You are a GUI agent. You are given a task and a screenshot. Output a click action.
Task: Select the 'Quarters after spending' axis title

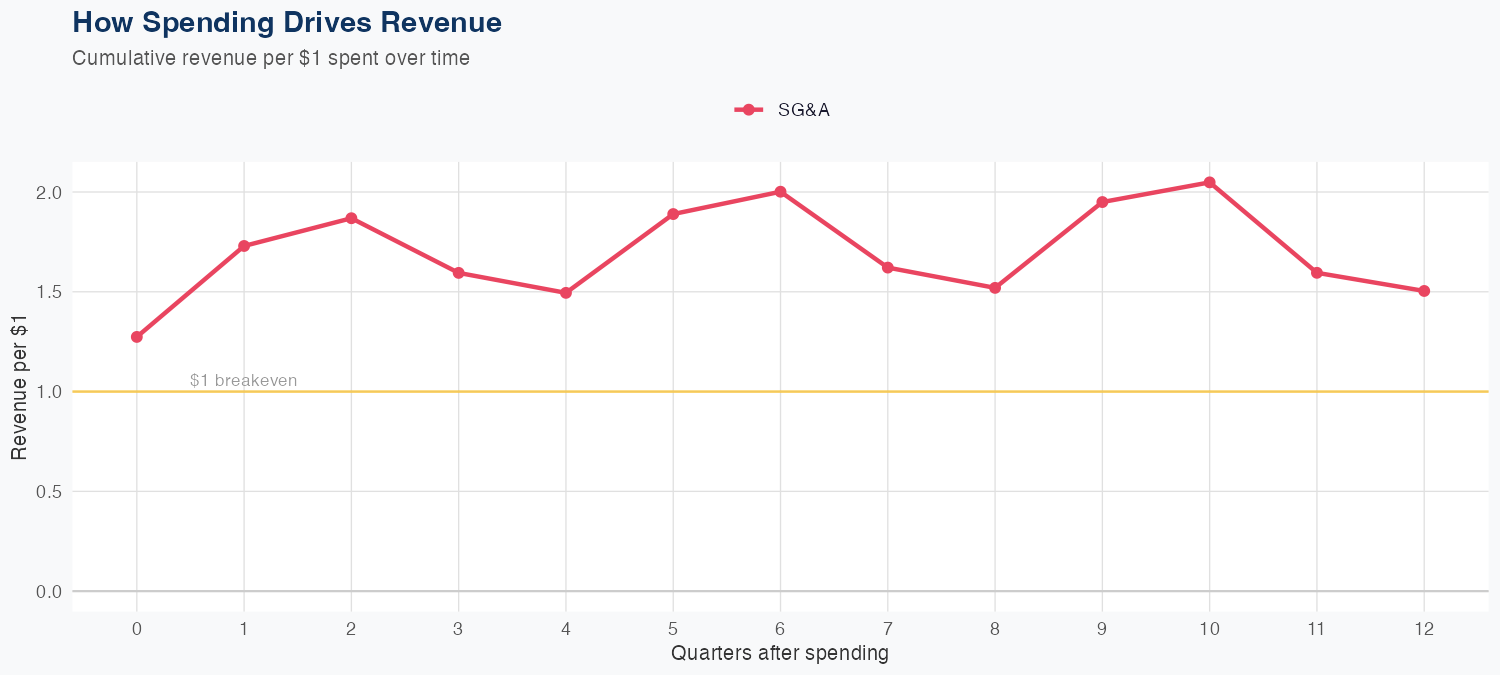click(x=780, y=654)
